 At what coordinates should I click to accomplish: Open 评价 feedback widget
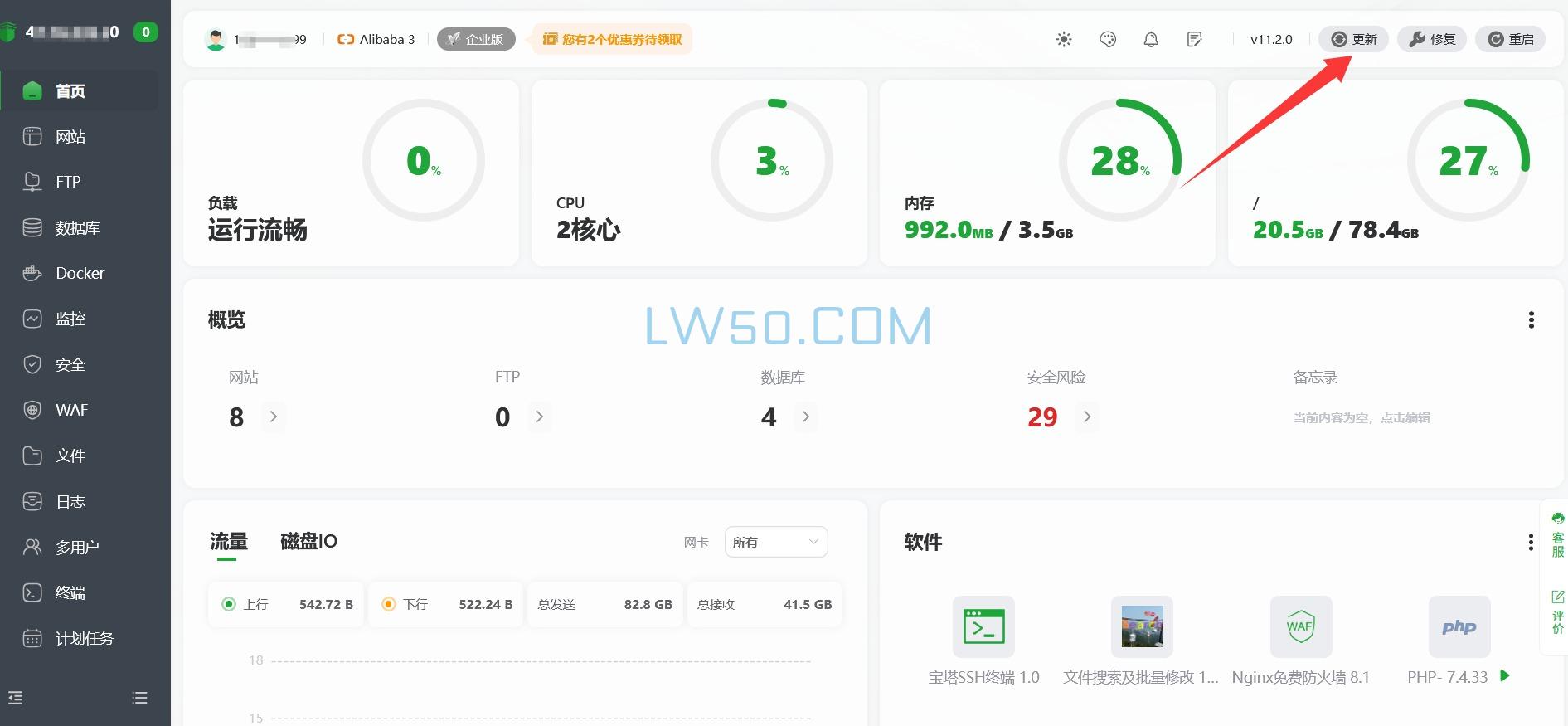tap(1557, 612)
